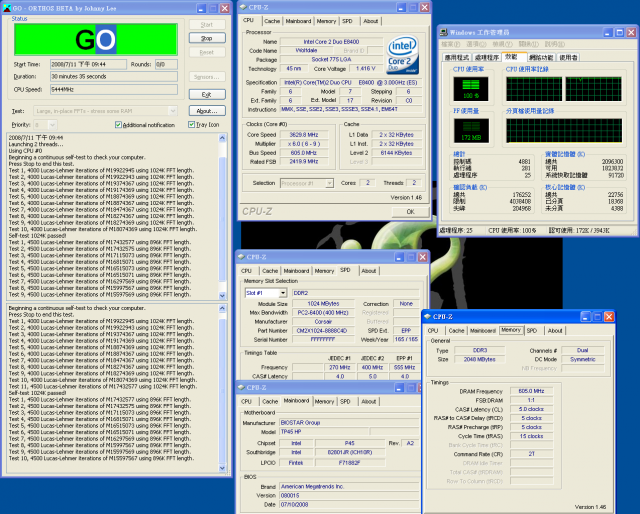Open the 檔案(F) menu in Task Manager
This screenshot has width=640, height=514.
click(x=450, y=44)
